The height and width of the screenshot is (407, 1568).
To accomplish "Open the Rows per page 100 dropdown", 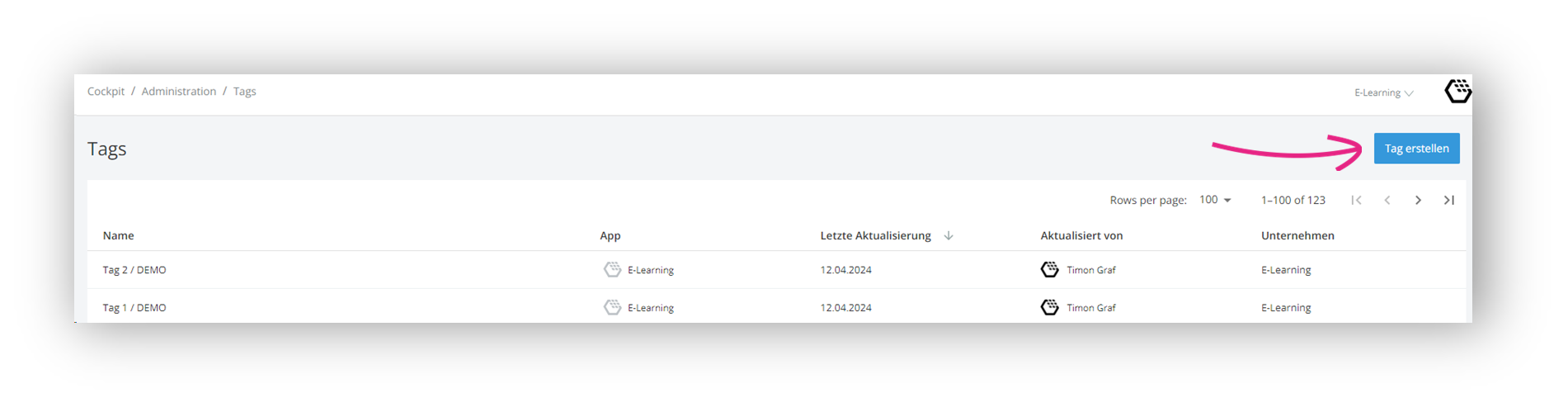I will tap(1215, 200).
